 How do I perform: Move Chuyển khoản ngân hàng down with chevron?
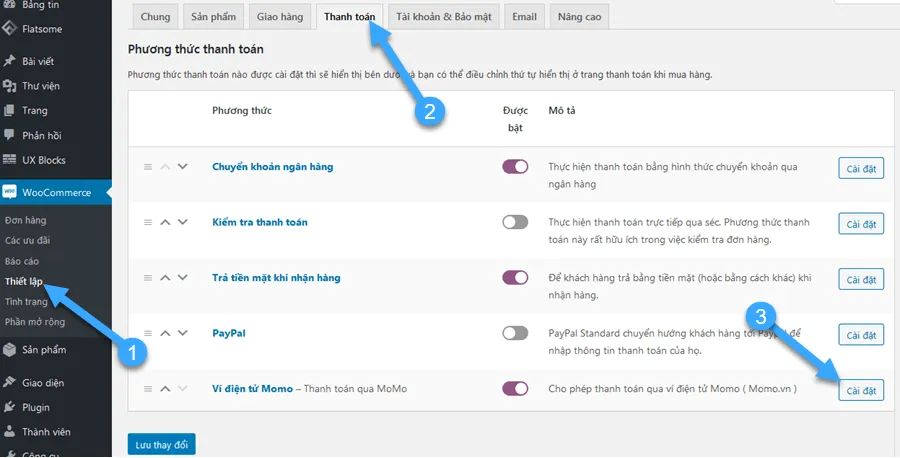[182, 167]
